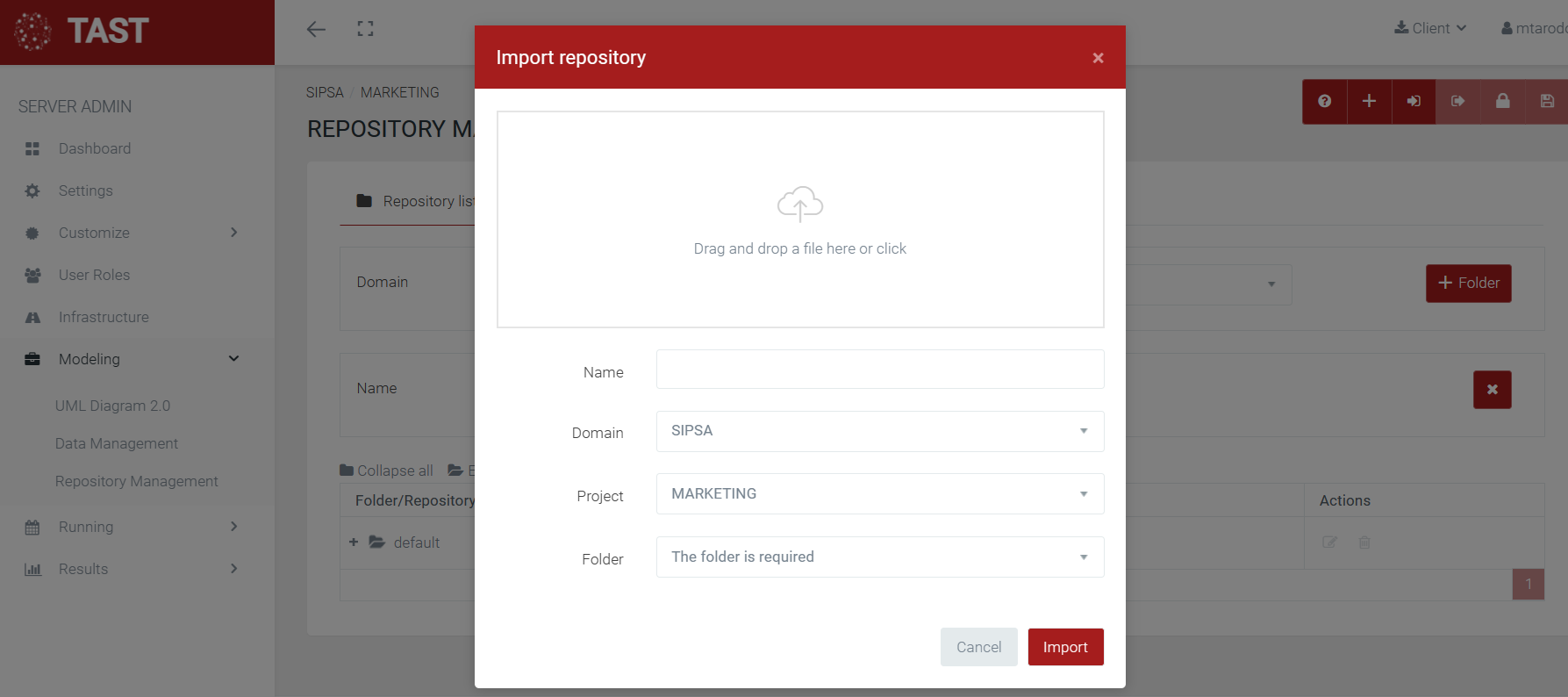Click the help question mark toolbar icon

1324,101
